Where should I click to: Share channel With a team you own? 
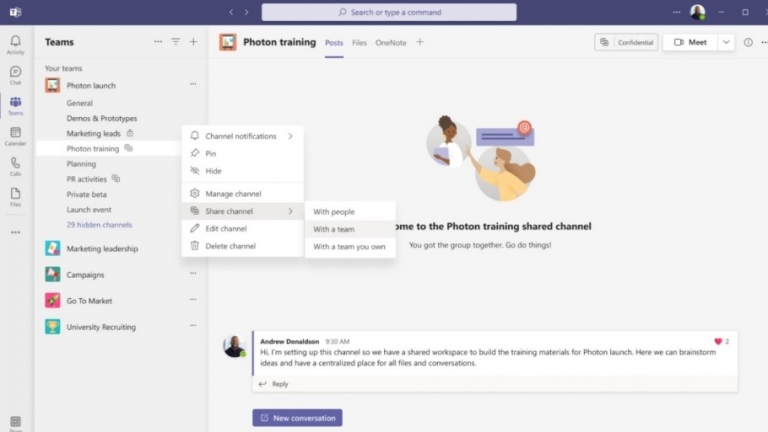pyautogui.click(x=350, y=246)
